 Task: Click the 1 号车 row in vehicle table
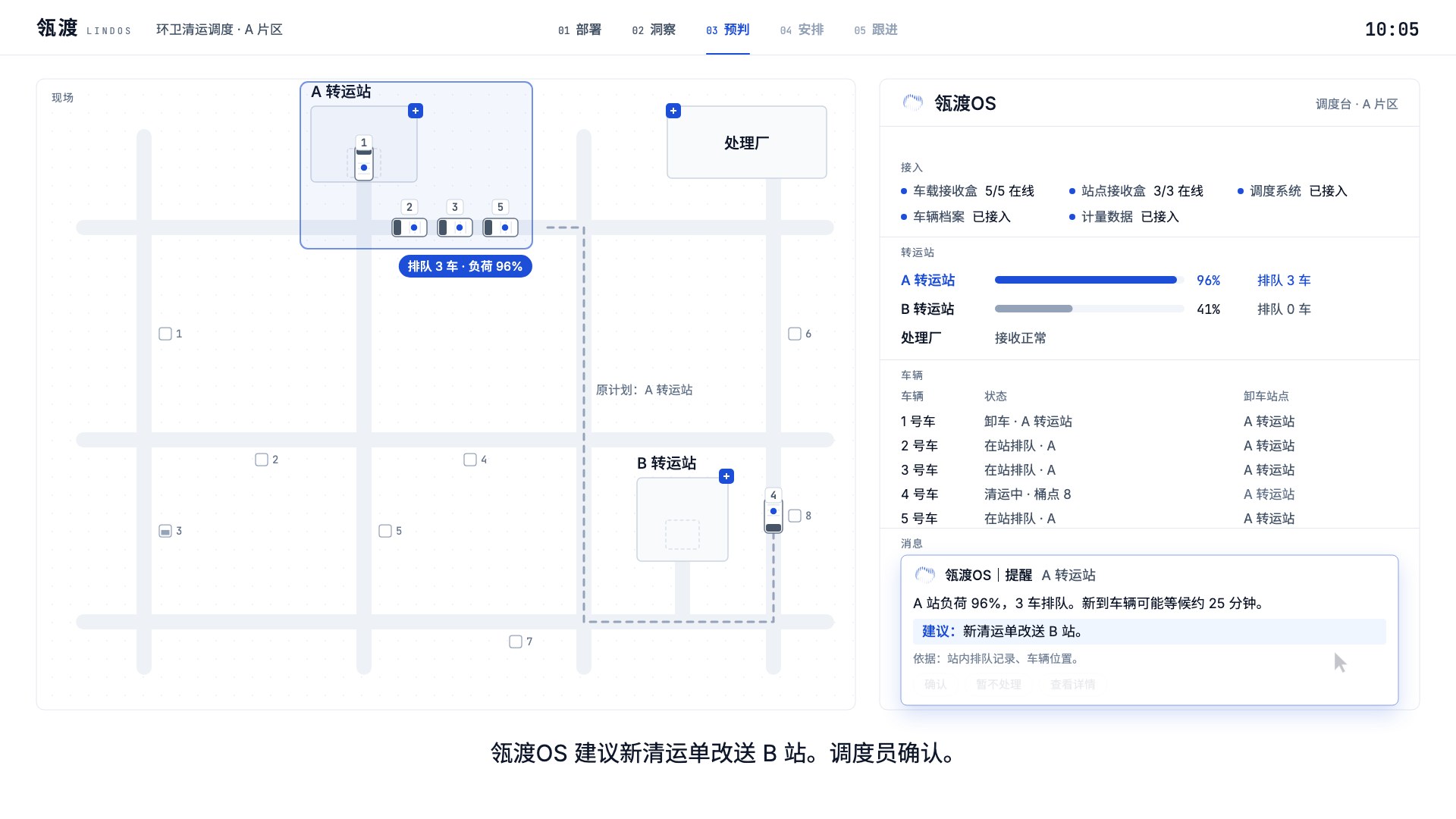pos(1150,422)
